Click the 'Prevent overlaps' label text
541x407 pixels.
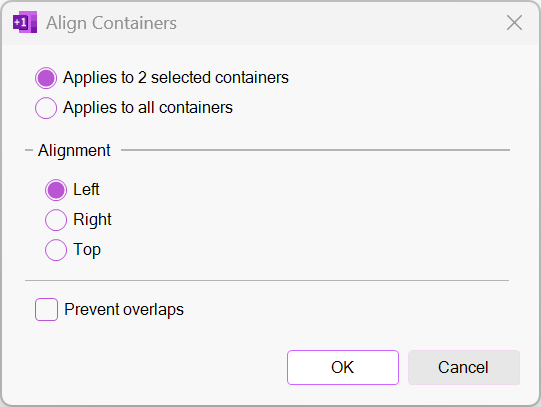[124, 309]
